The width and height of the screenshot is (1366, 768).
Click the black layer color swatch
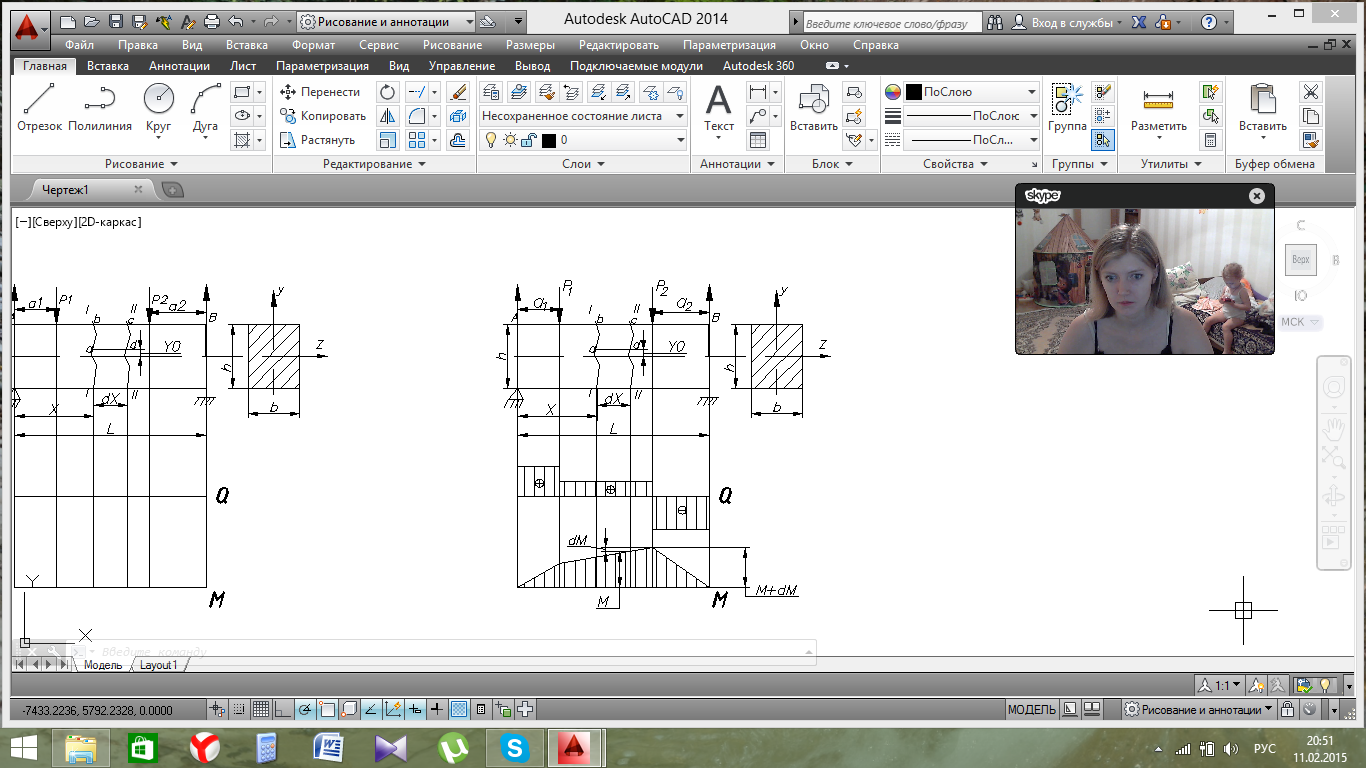click(x=548, y=141)
